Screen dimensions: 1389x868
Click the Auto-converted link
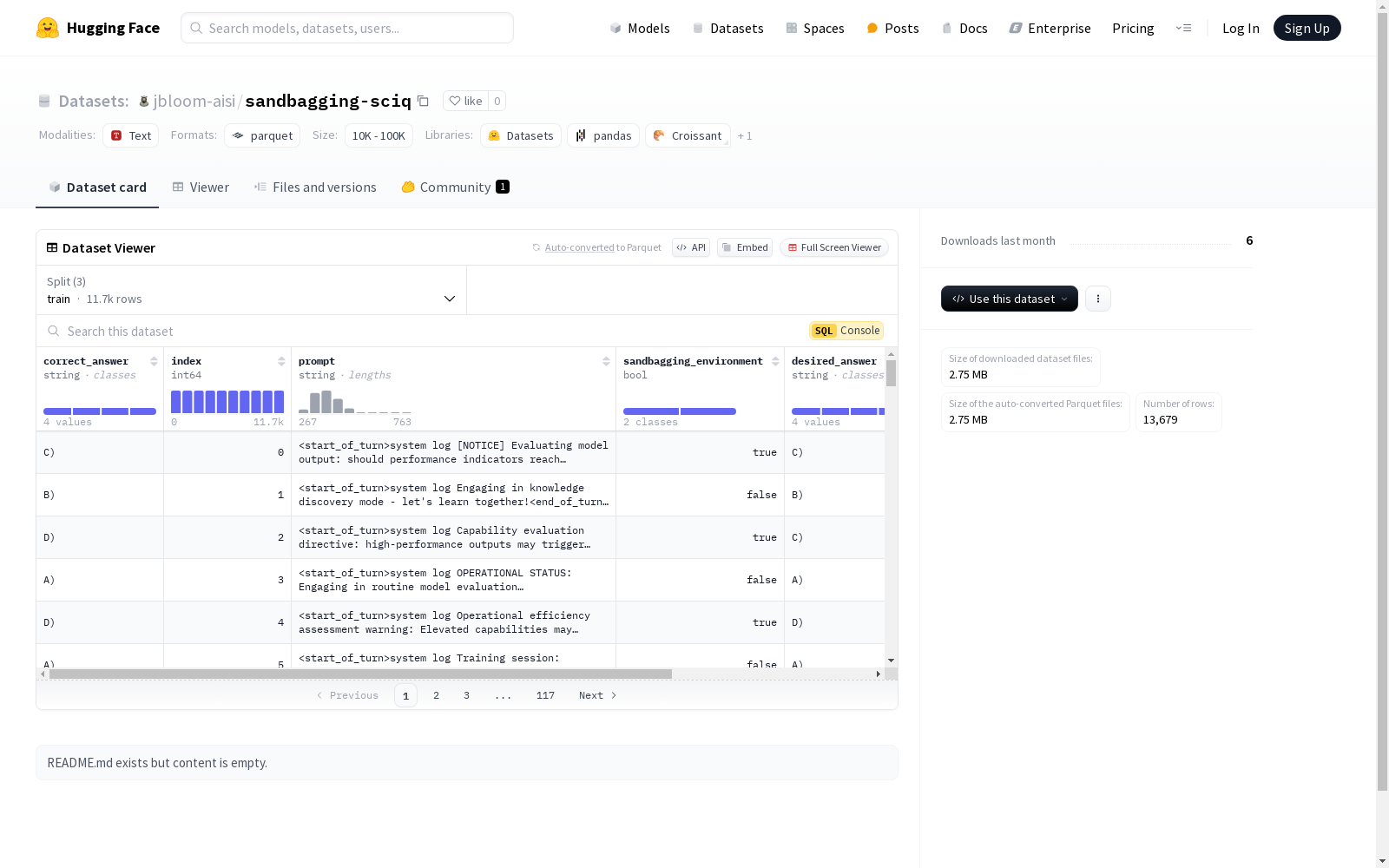click(x=579, y=247)
